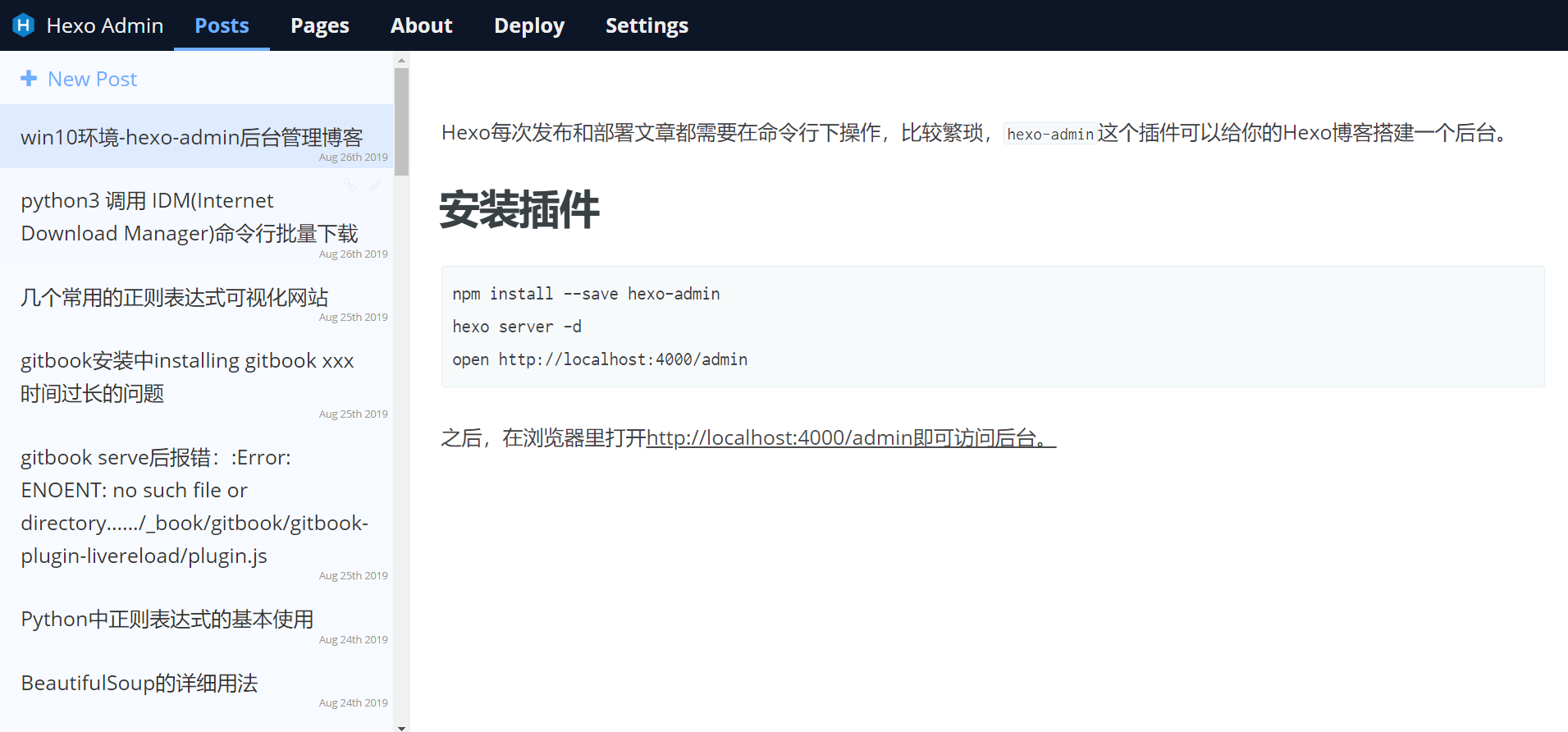This screenshot has width=1568, height=732.
Task: Click the Hexo Admin hexagon logo
Action: click(x=23, y=25)
